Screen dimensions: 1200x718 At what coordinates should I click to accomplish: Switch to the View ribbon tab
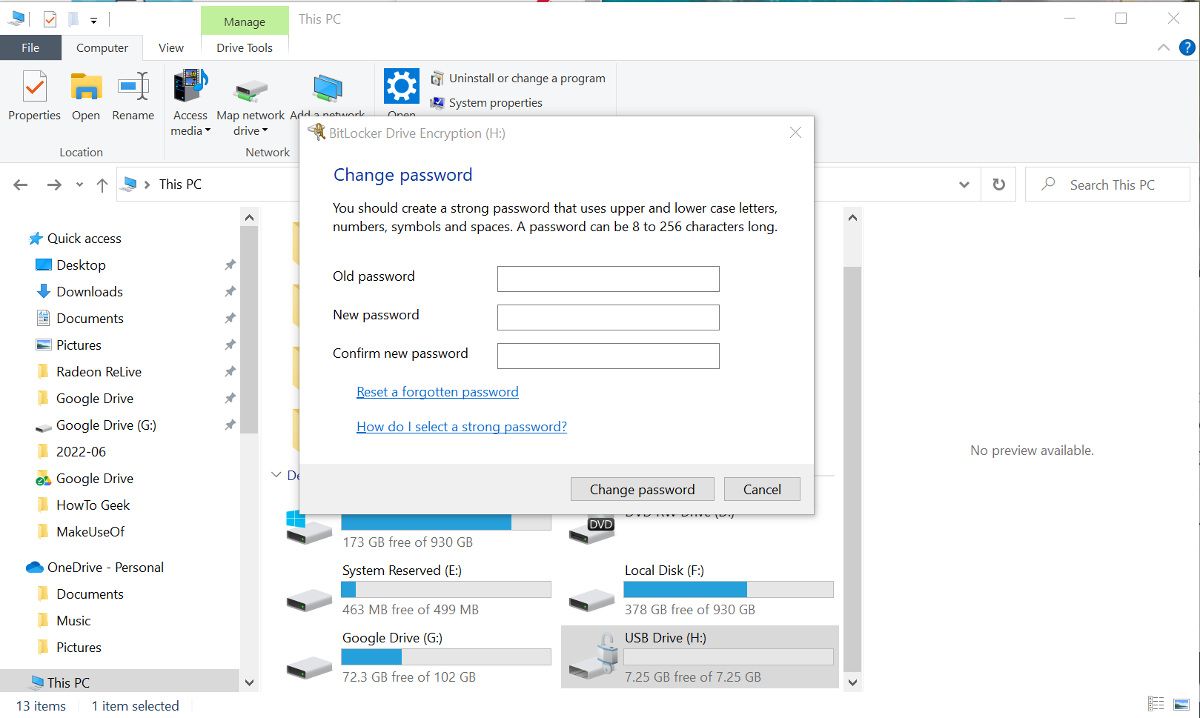pyautogui.click(x=171, y=47)
